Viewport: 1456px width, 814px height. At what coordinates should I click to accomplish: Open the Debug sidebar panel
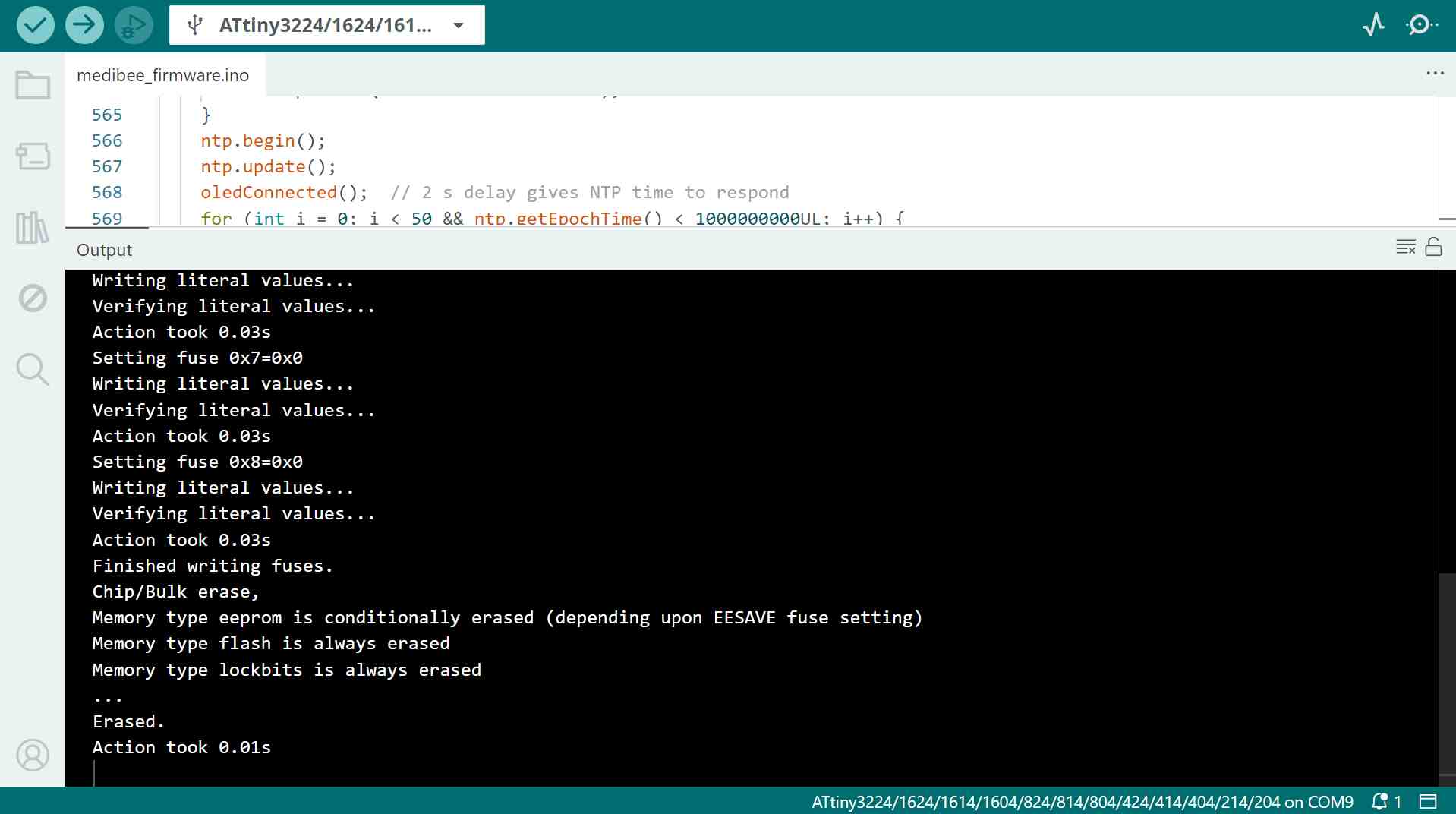point(33,298)
